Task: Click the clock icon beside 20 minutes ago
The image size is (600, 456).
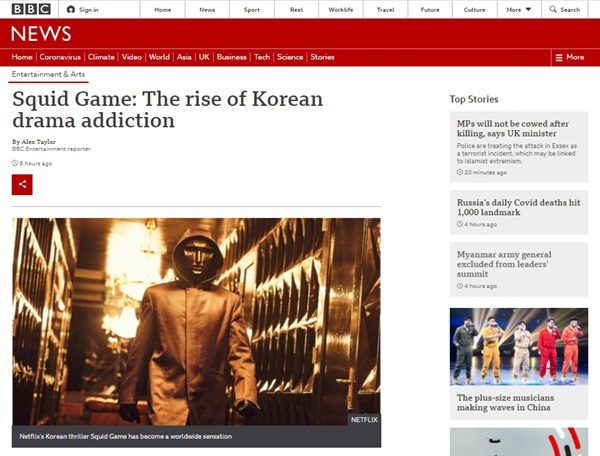Action: [460, 172]
